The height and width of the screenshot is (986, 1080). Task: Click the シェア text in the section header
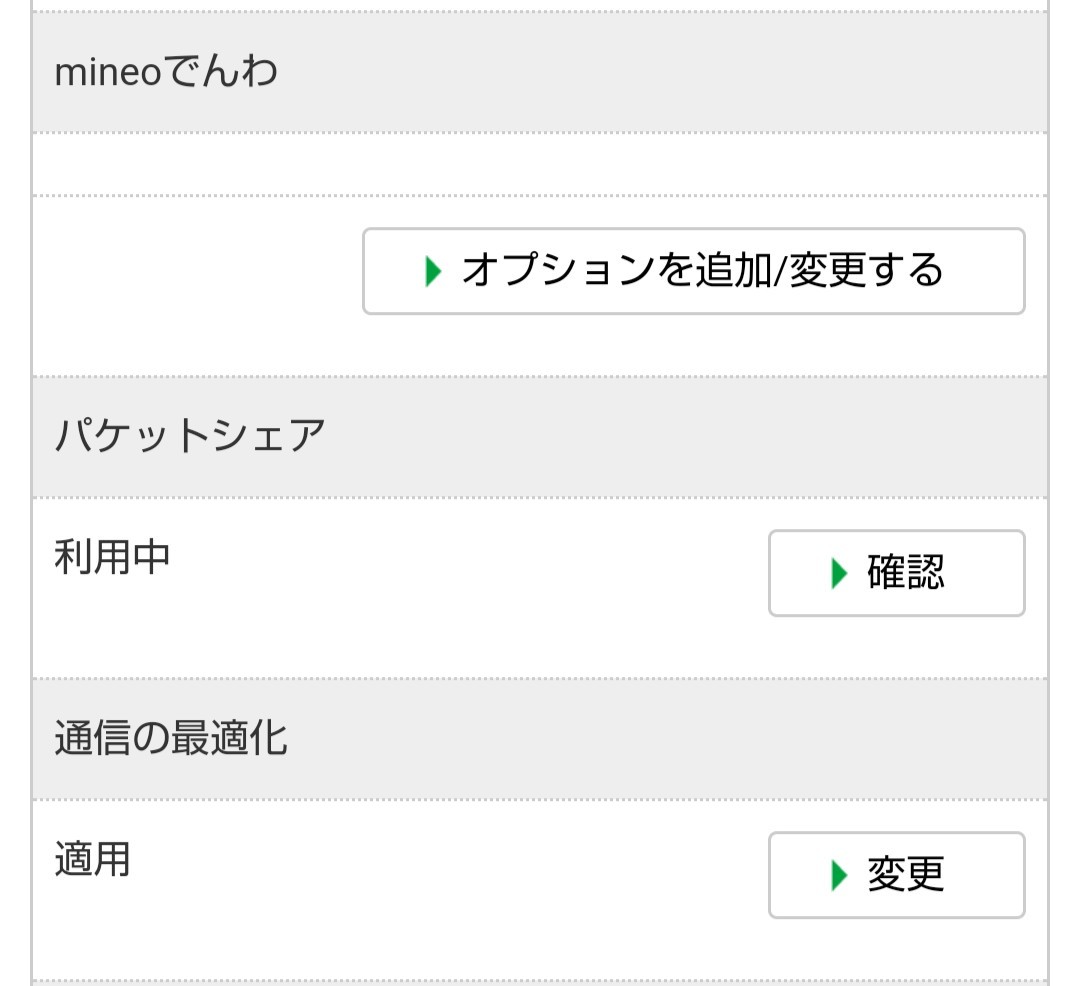tap(270, 437)
